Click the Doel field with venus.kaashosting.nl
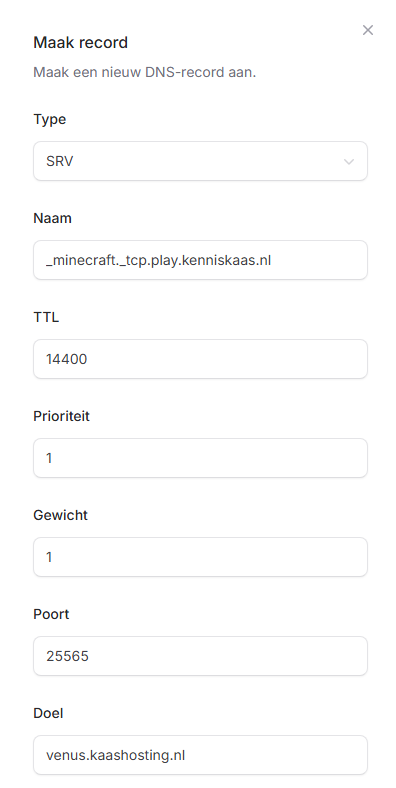Image resolution: width=396 pixels, height=788 pixels. point(201,755)
